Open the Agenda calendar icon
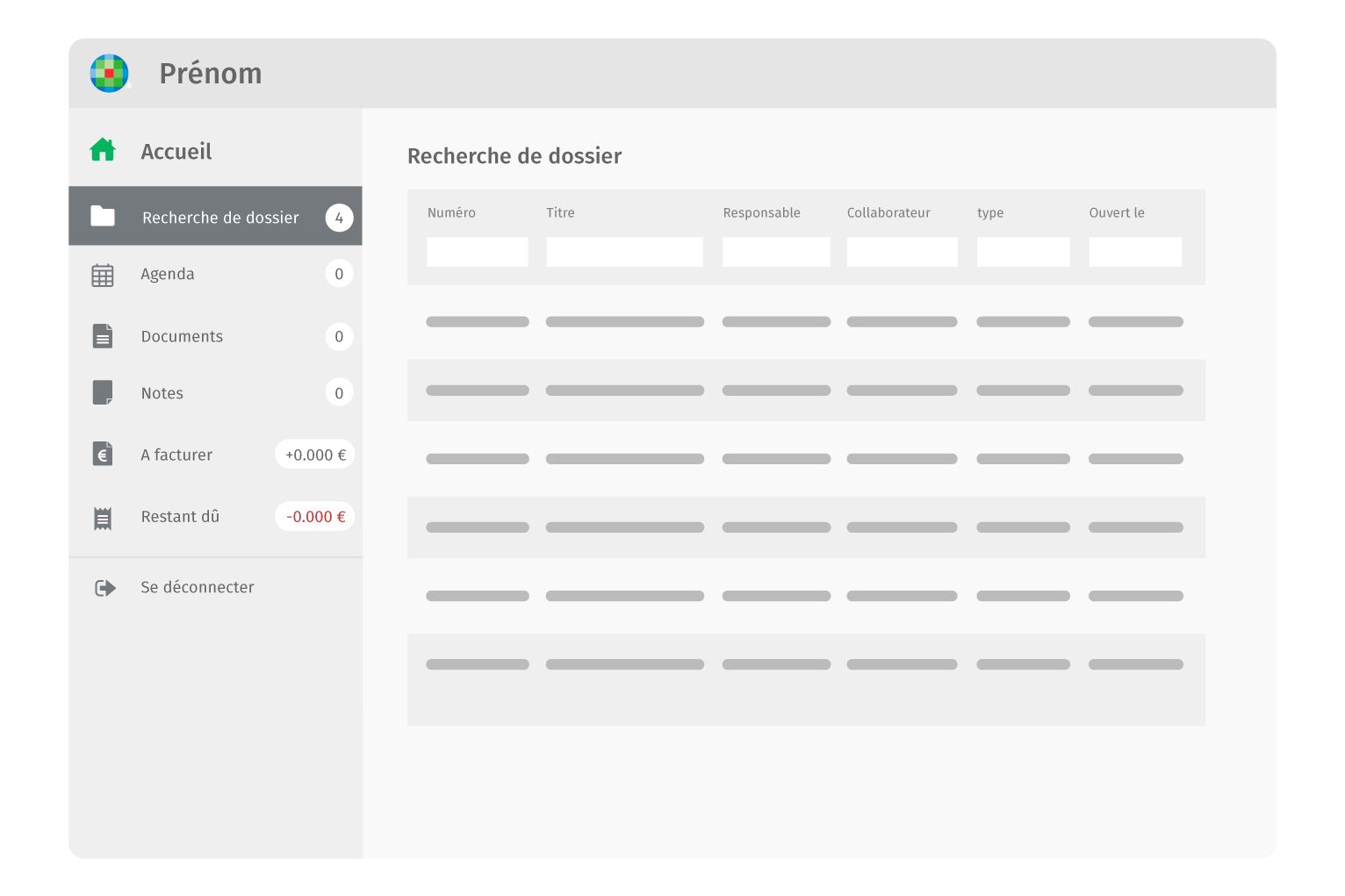Viewport: 1345px width, 896px height. pyautogui.click(x=103, y=275)
